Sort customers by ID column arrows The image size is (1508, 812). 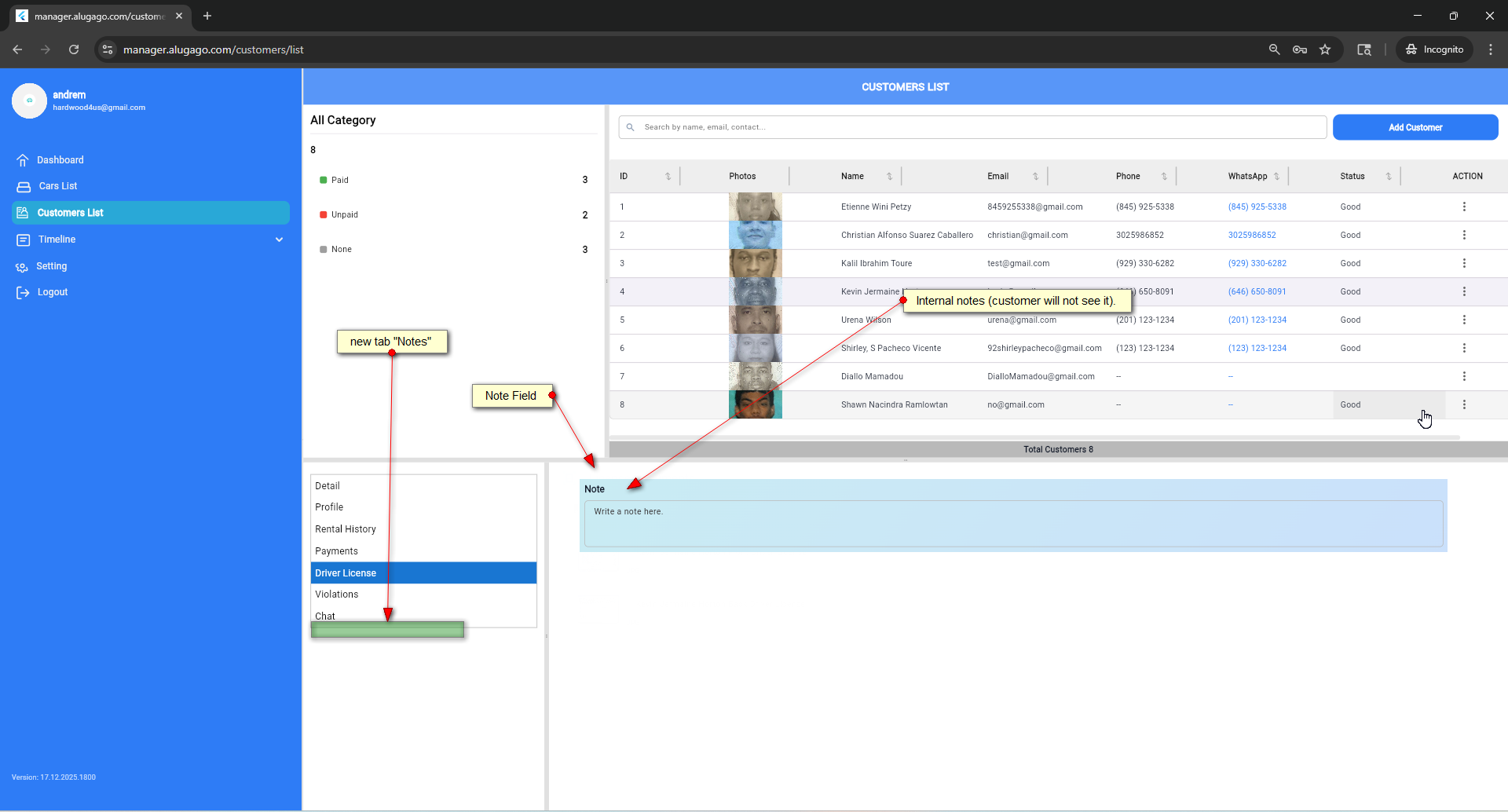(x=668, y=177)
